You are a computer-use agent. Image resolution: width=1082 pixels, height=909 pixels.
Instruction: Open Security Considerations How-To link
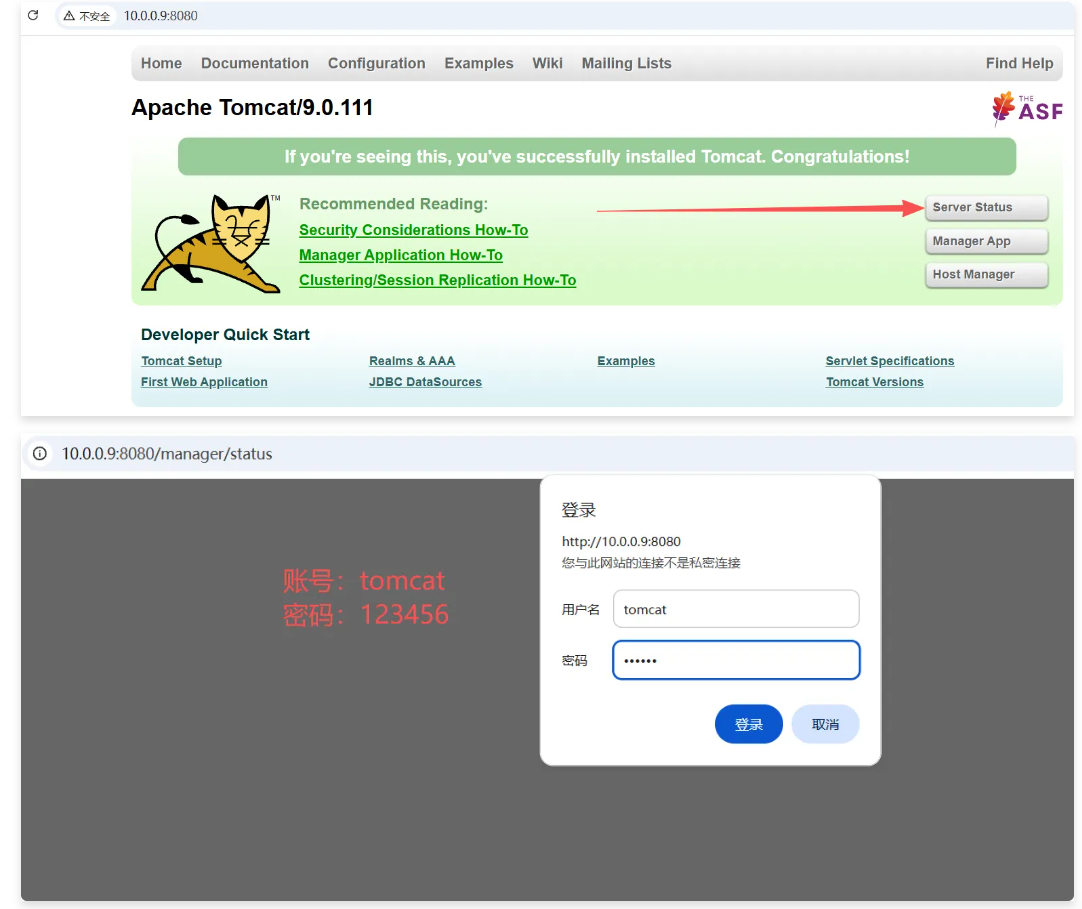(413, 230)
